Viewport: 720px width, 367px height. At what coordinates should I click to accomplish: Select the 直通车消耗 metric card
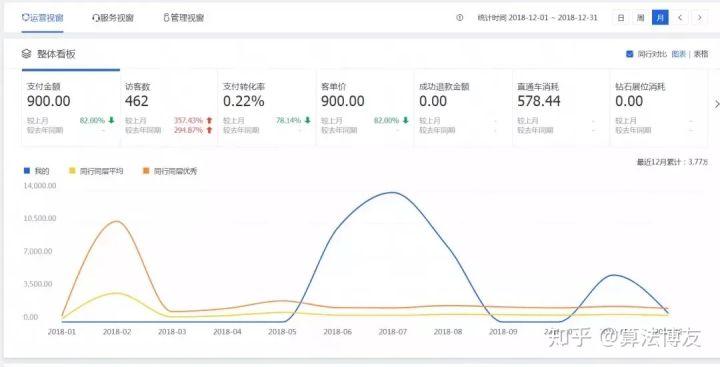point(561,108)
